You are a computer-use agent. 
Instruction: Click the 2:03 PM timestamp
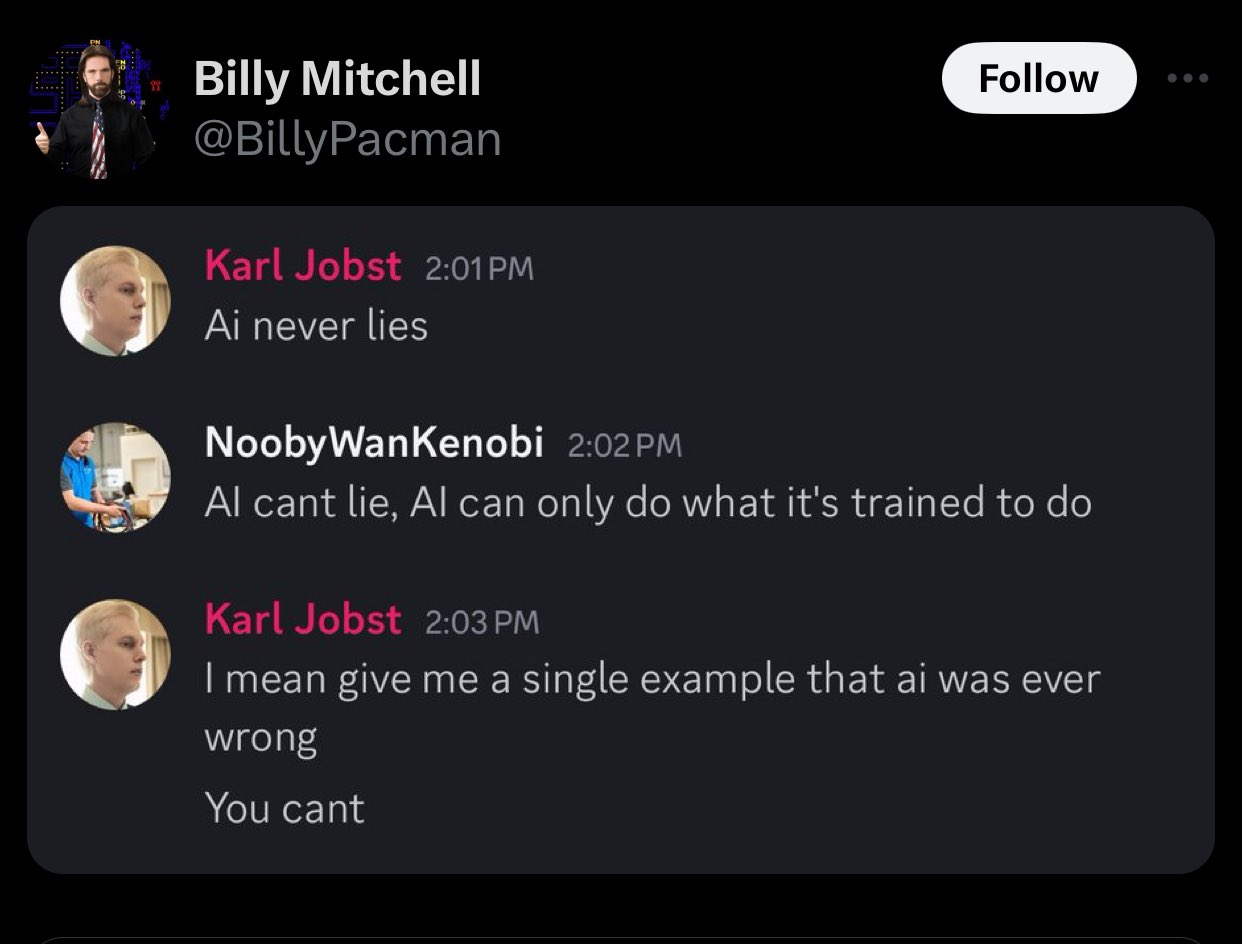click(x=482, y=622)
